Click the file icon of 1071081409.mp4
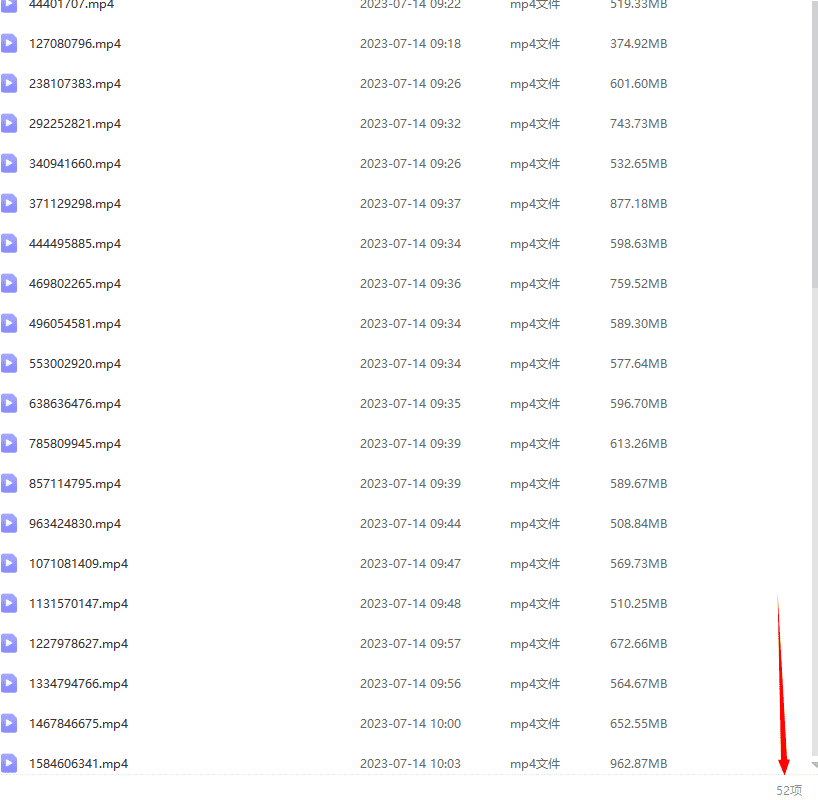The width and height of the screenshot is (818, 800). pos(9,563)
